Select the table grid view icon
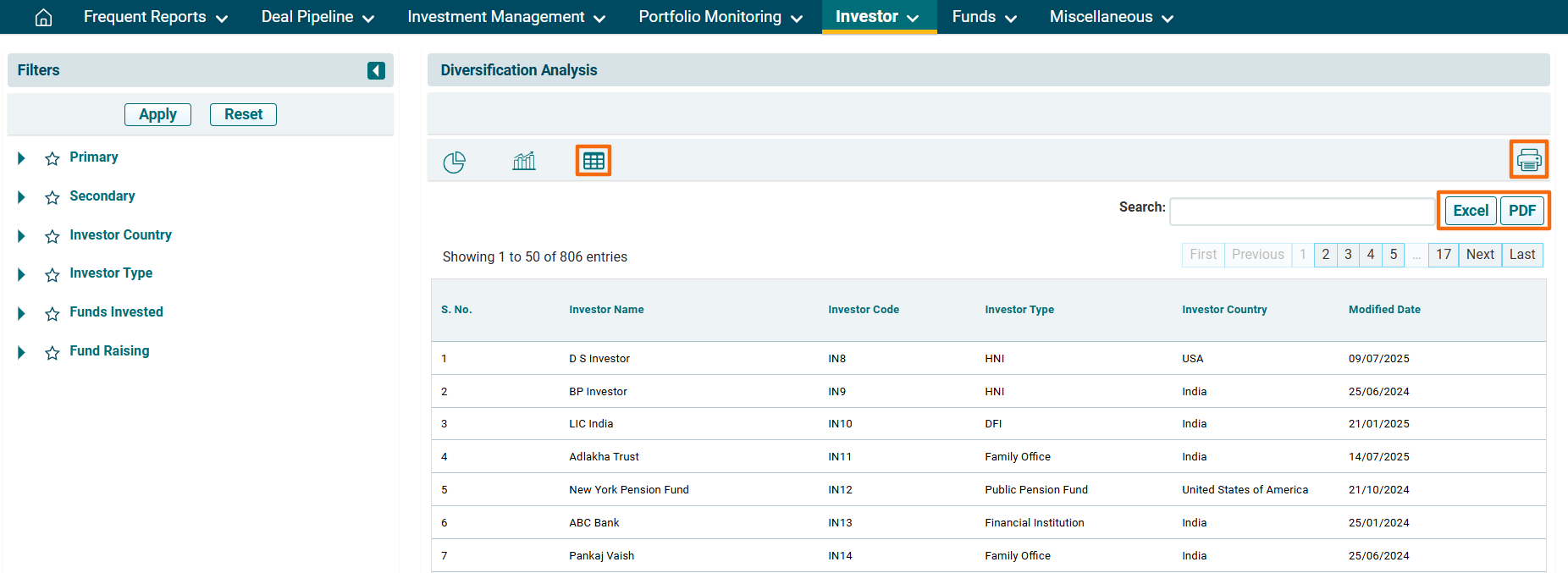 coord(594,161)
